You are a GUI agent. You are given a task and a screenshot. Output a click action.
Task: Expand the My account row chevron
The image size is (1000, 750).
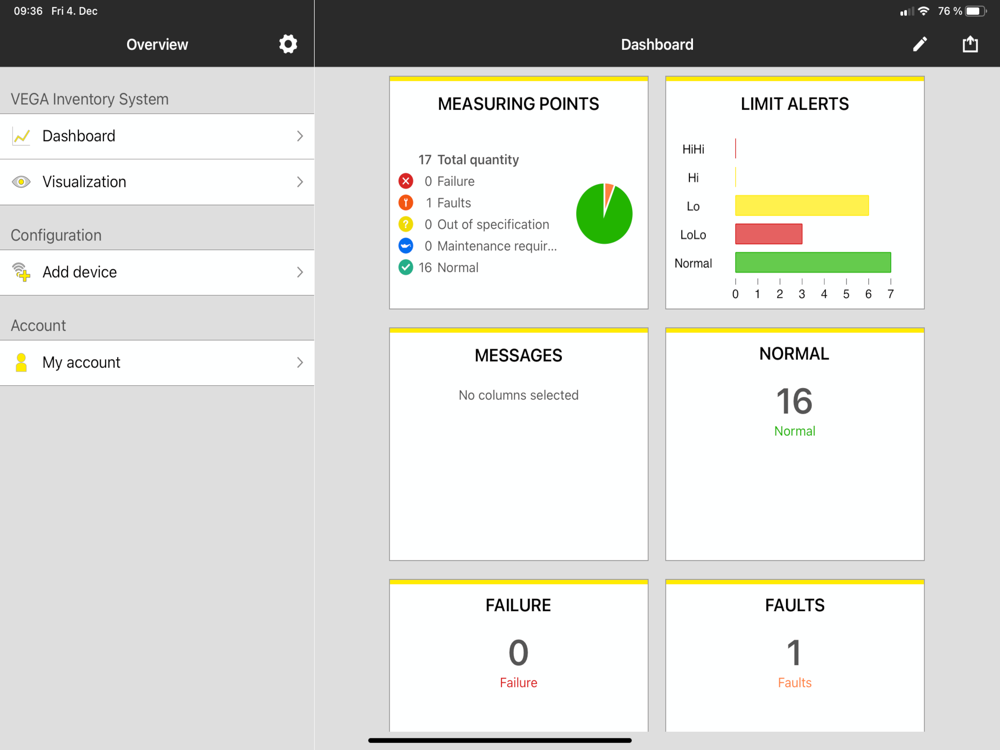pyautogui.click(x=300, y=363)
